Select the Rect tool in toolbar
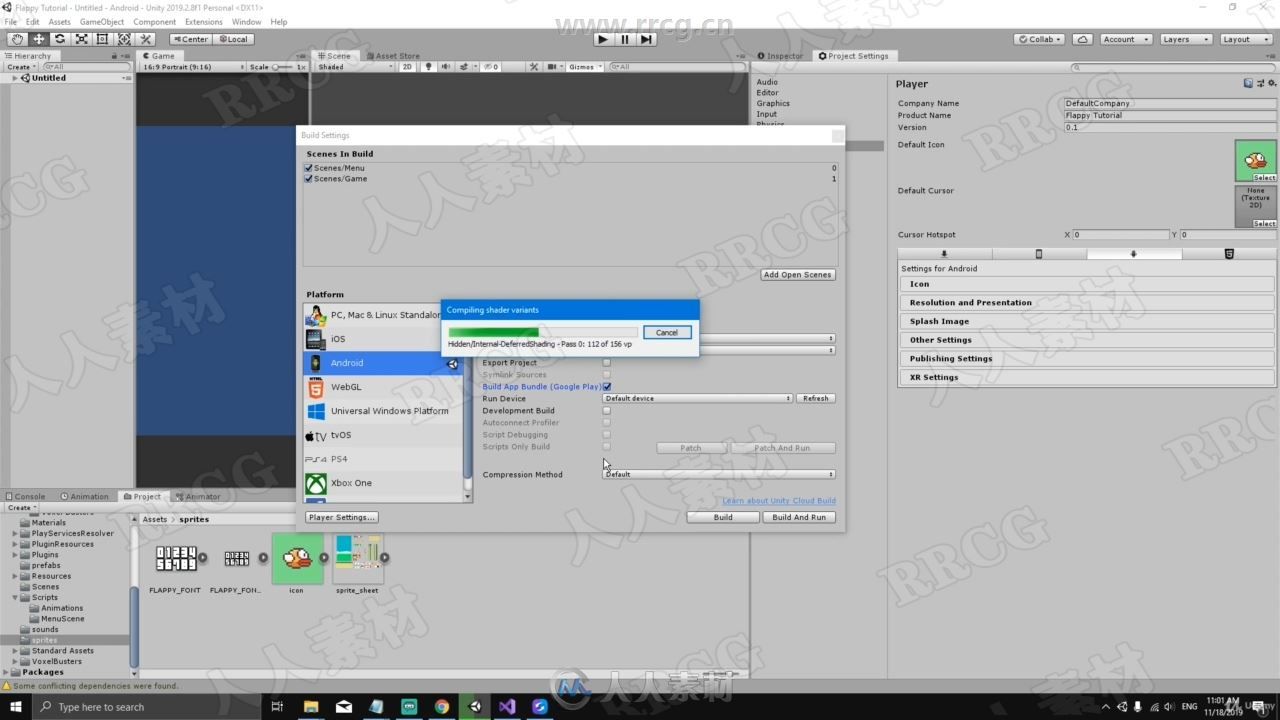The height and width of the screenshot is (720, 1280). coord(102,39)
